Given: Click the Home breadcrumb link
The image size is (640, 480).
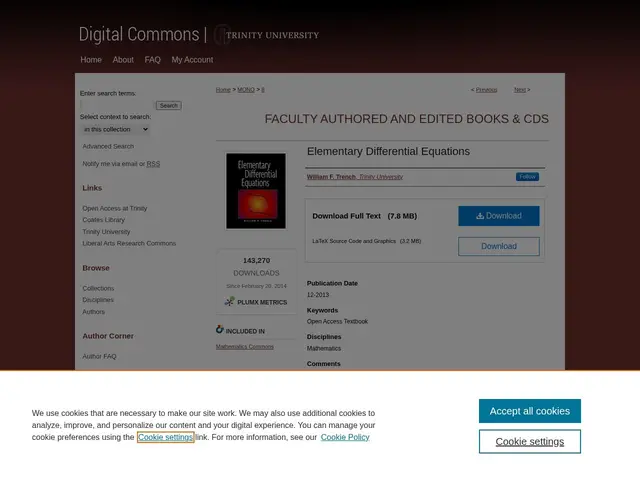Looking at the screenshot, I should pos(223,89).
